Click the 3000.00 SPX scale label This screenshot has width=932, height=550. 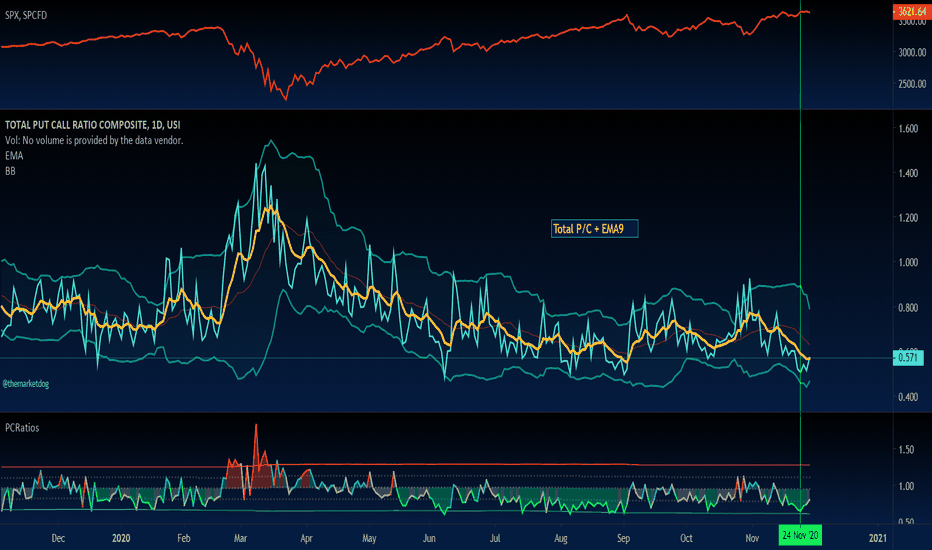coord(912,52)
